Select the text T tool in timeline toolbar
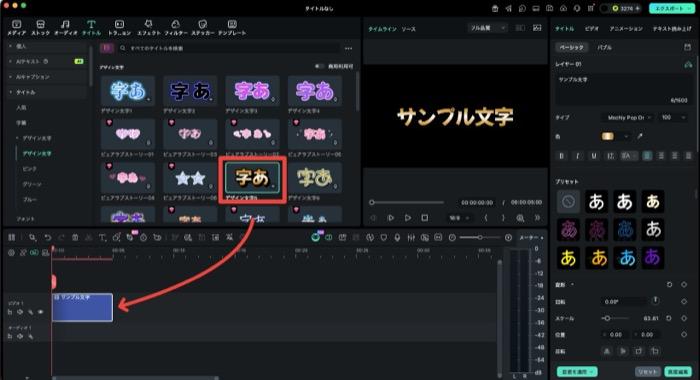Image resolution: width=700 pixels, height=380 pixels. click(102, 238)
